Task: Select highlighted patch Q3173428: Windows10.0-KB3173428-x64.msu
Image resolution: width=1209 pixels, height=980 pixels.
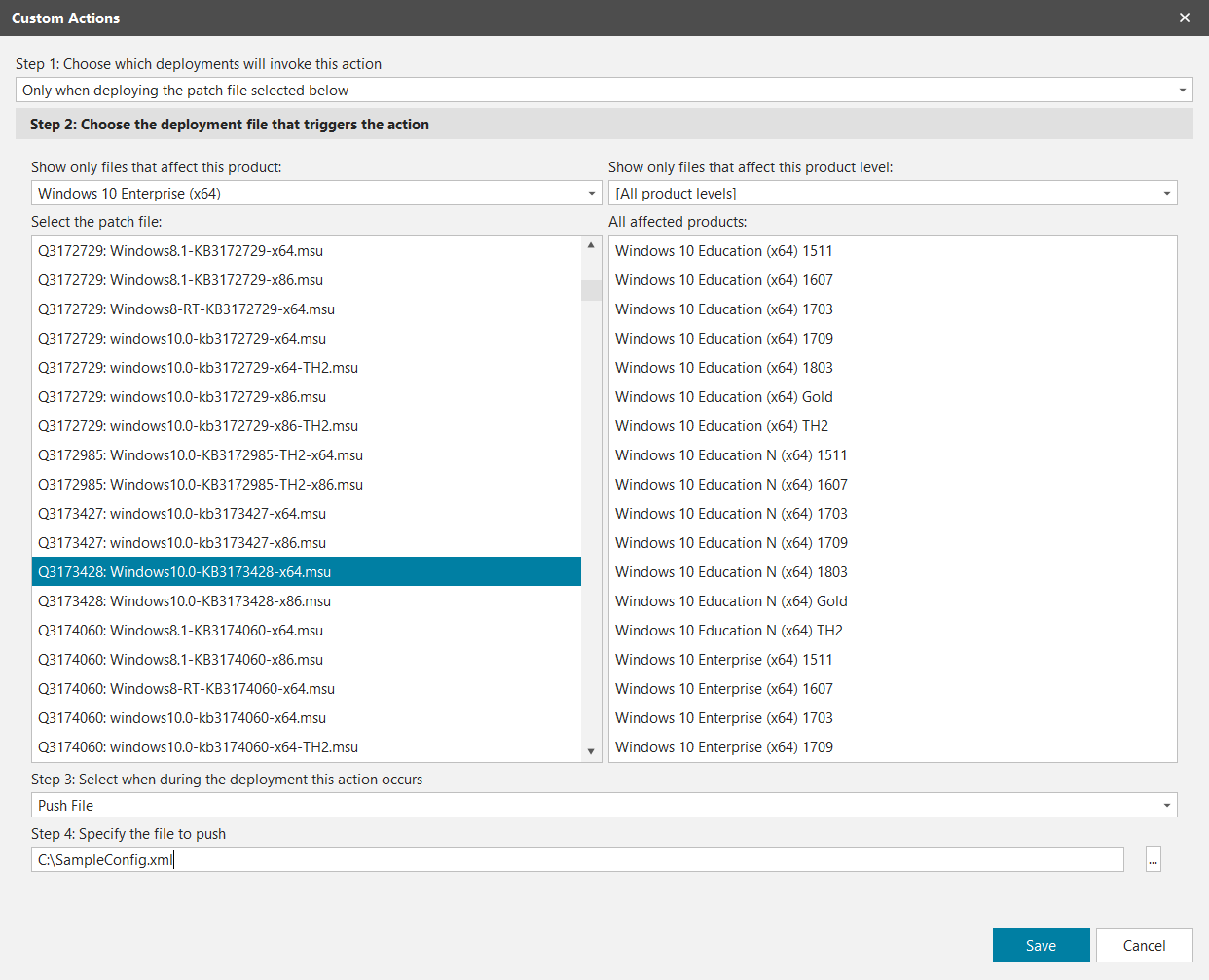Action: (x=307, y=572)
